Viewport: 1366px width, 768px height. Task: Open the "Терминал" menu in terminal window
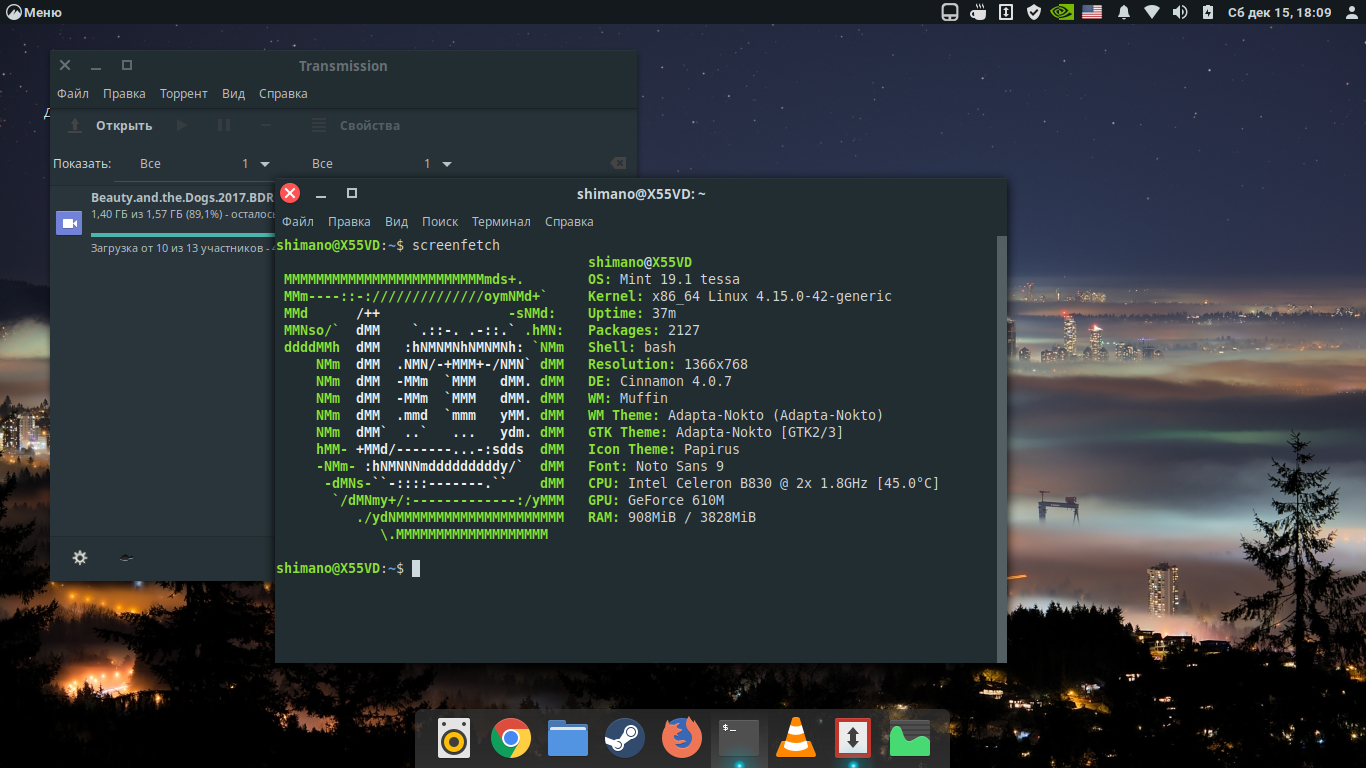tap(501, 222)
